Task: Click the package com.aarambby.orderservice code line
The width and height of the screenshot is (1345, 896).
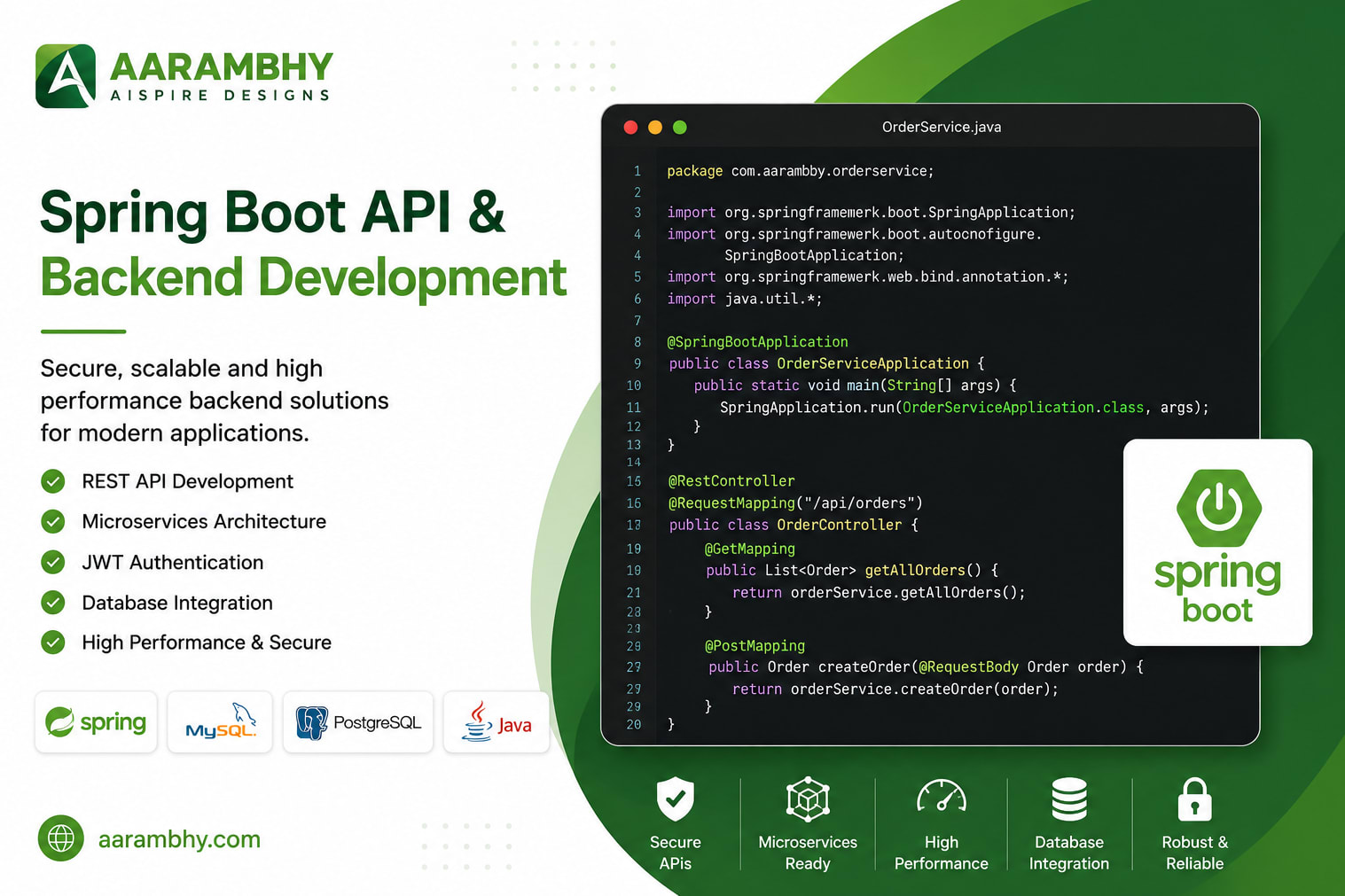Action: [x=800, y=171]
